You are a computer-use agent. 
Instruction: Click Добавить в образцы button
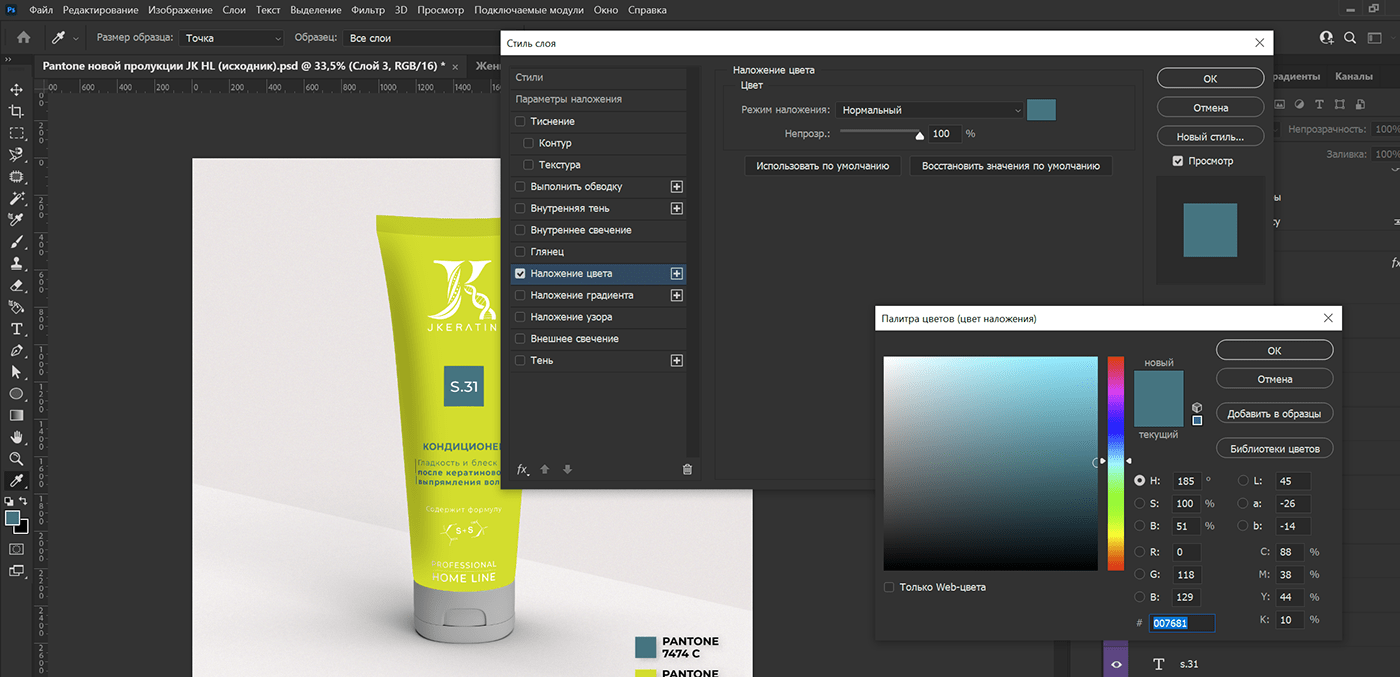(x=1274, y=413)
